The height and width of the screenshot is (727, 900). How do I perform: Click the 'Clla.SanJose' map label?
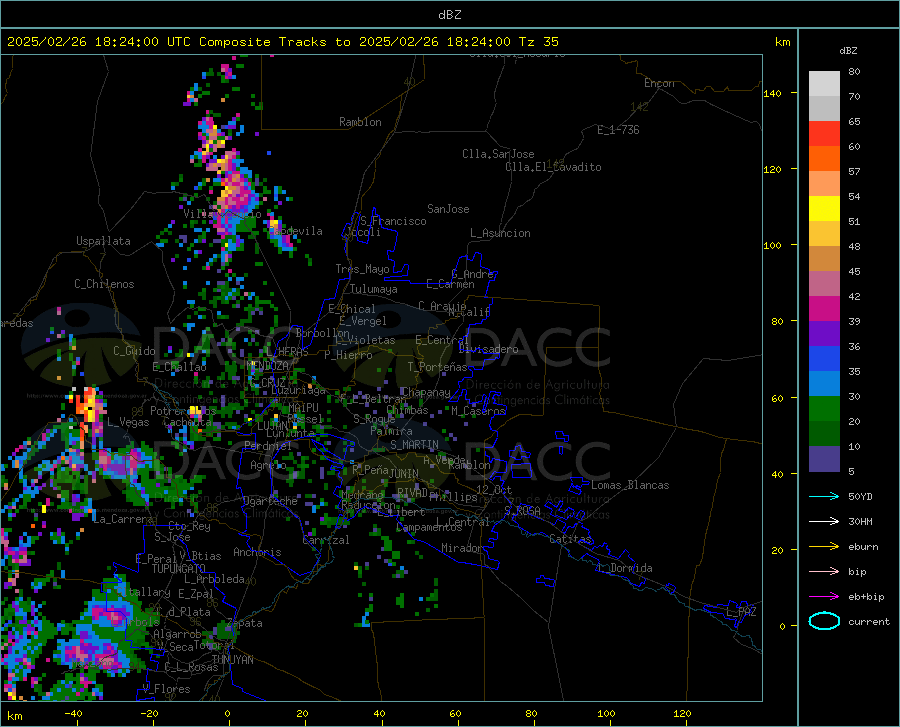pyautogui.click(x=498, y=154)
